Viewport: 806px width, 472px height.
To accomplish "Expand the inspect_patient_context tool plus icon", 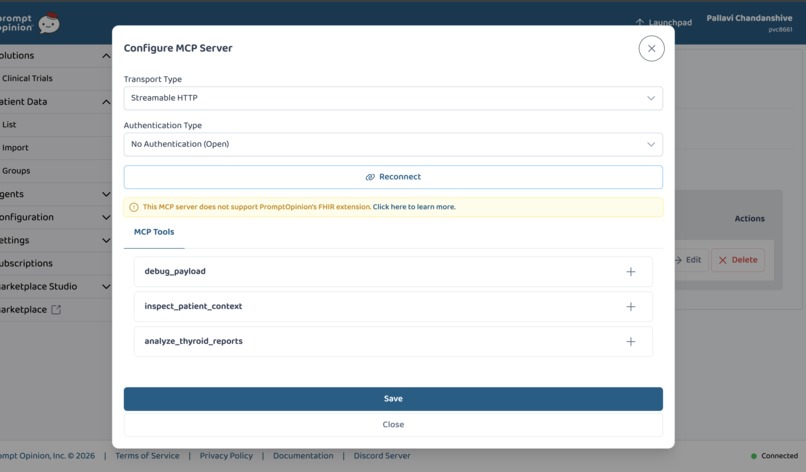I will click(x=631, y=306).
